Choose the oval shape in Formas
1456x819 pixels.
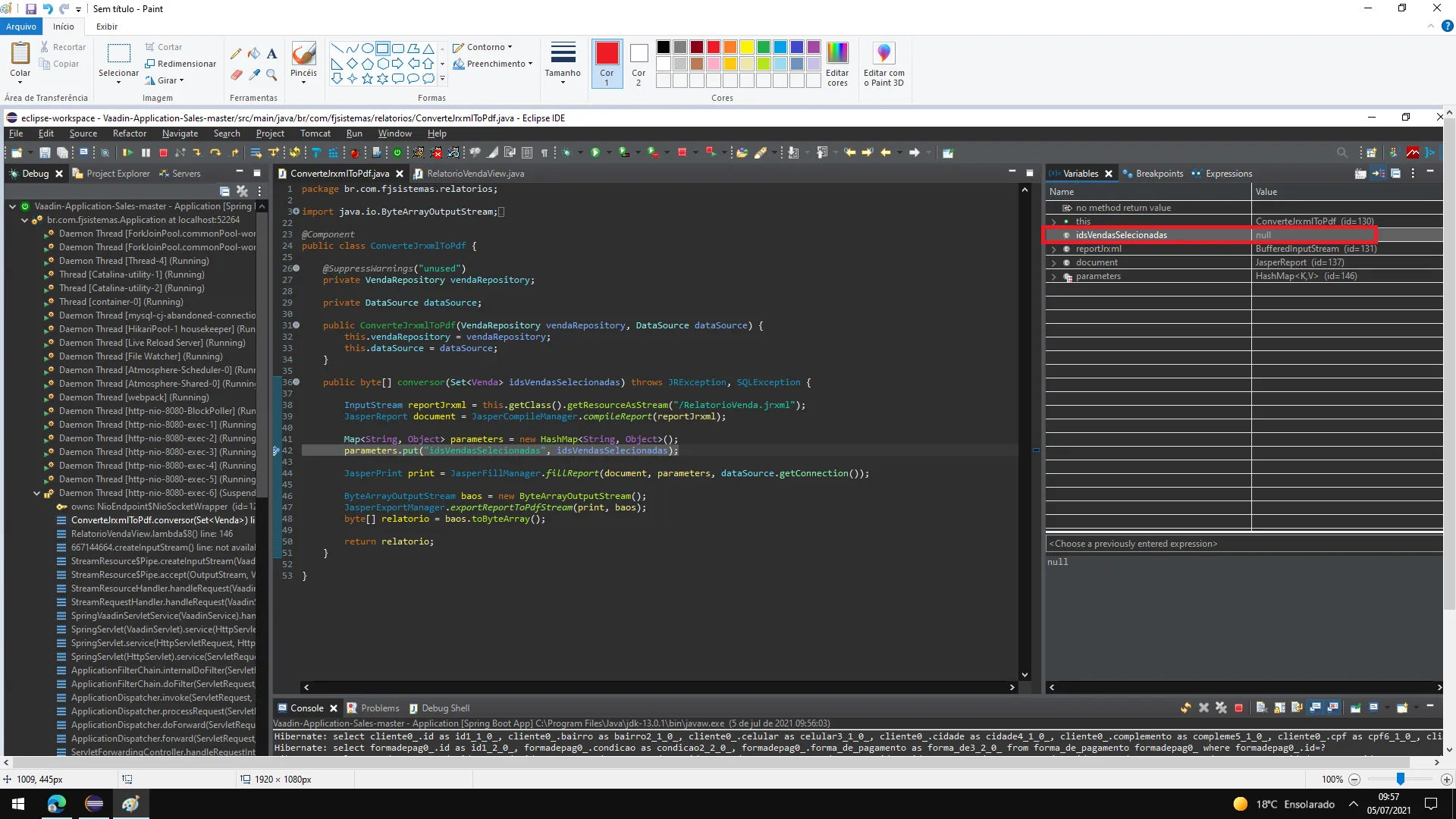pyautogui.click(x=367, y=48)
